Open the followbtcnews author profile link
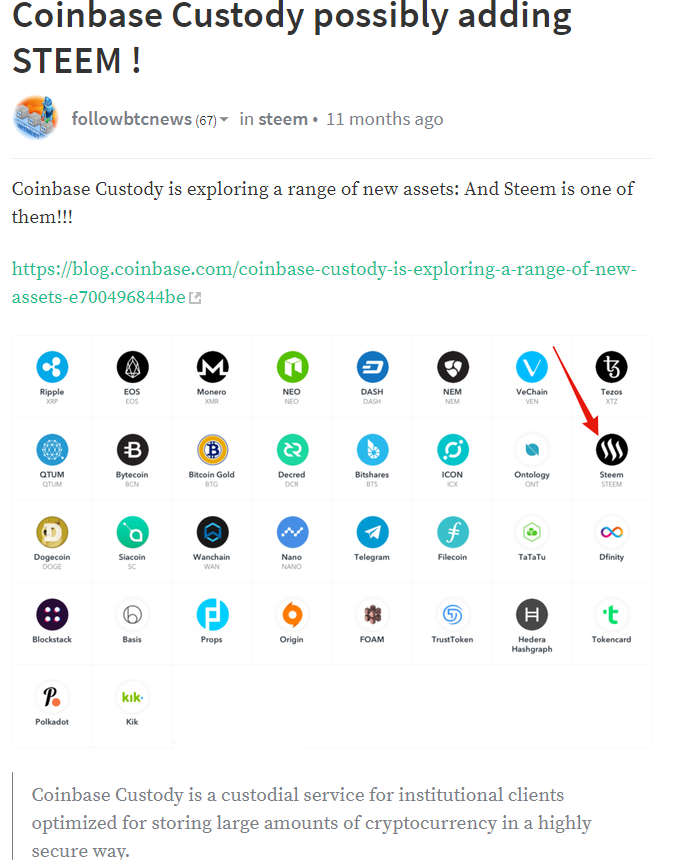The height and width of the screenshot is (860, 676). tap(132, 118)
